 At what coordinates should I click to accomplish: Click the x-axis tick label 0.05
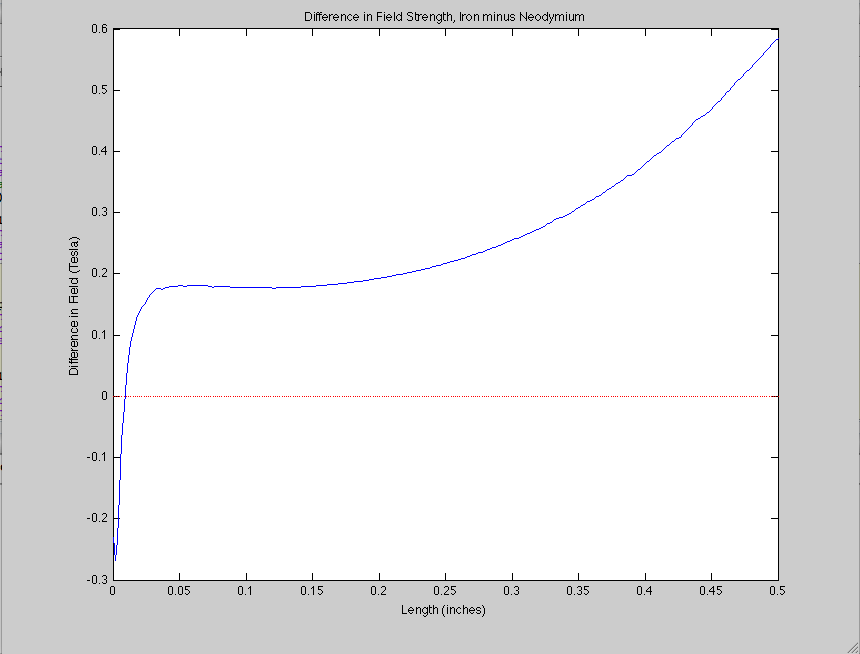pyautogui.click(x=179, y=592)
